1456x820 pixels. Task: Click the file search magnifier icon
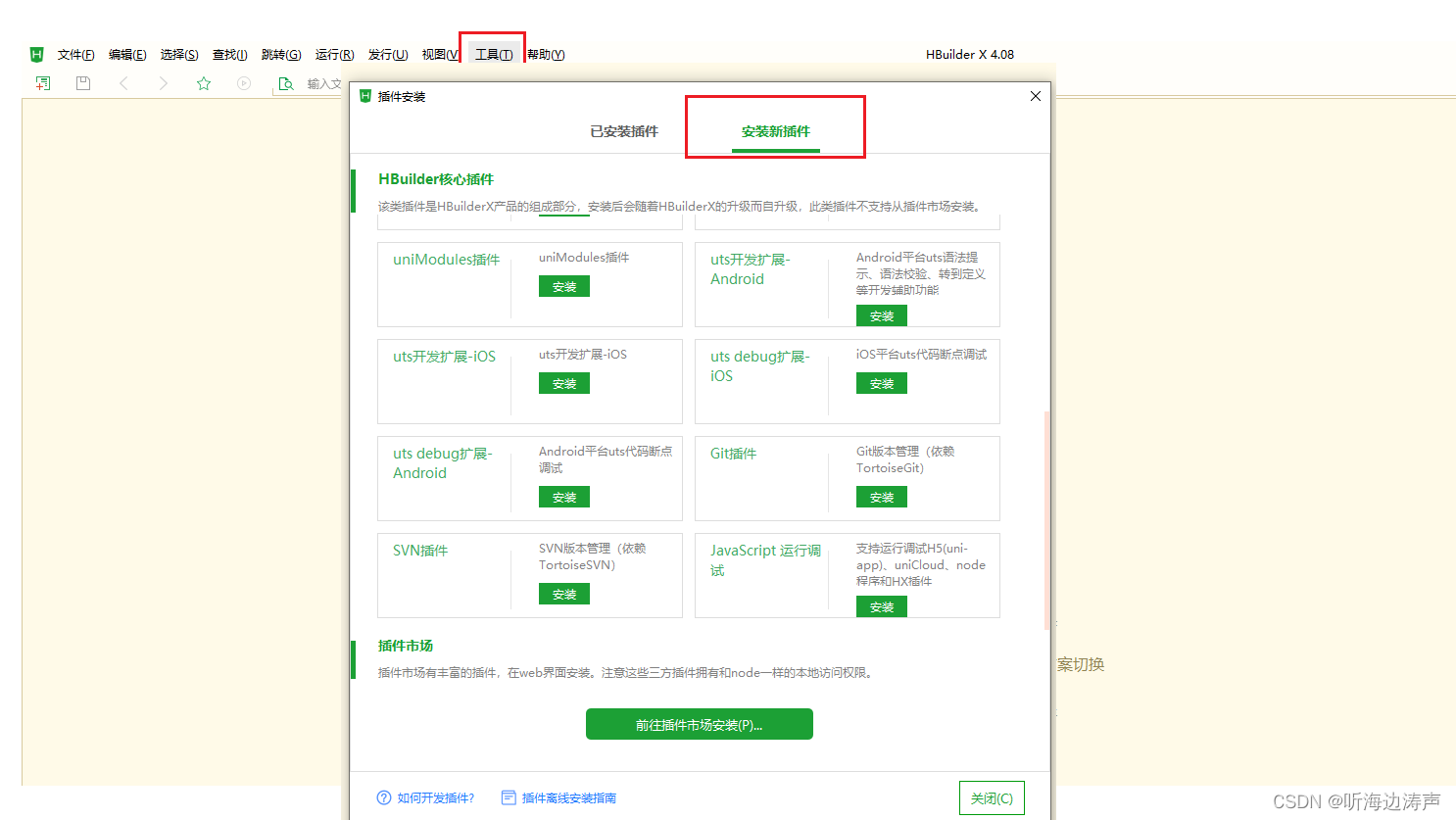coord(286,84)
